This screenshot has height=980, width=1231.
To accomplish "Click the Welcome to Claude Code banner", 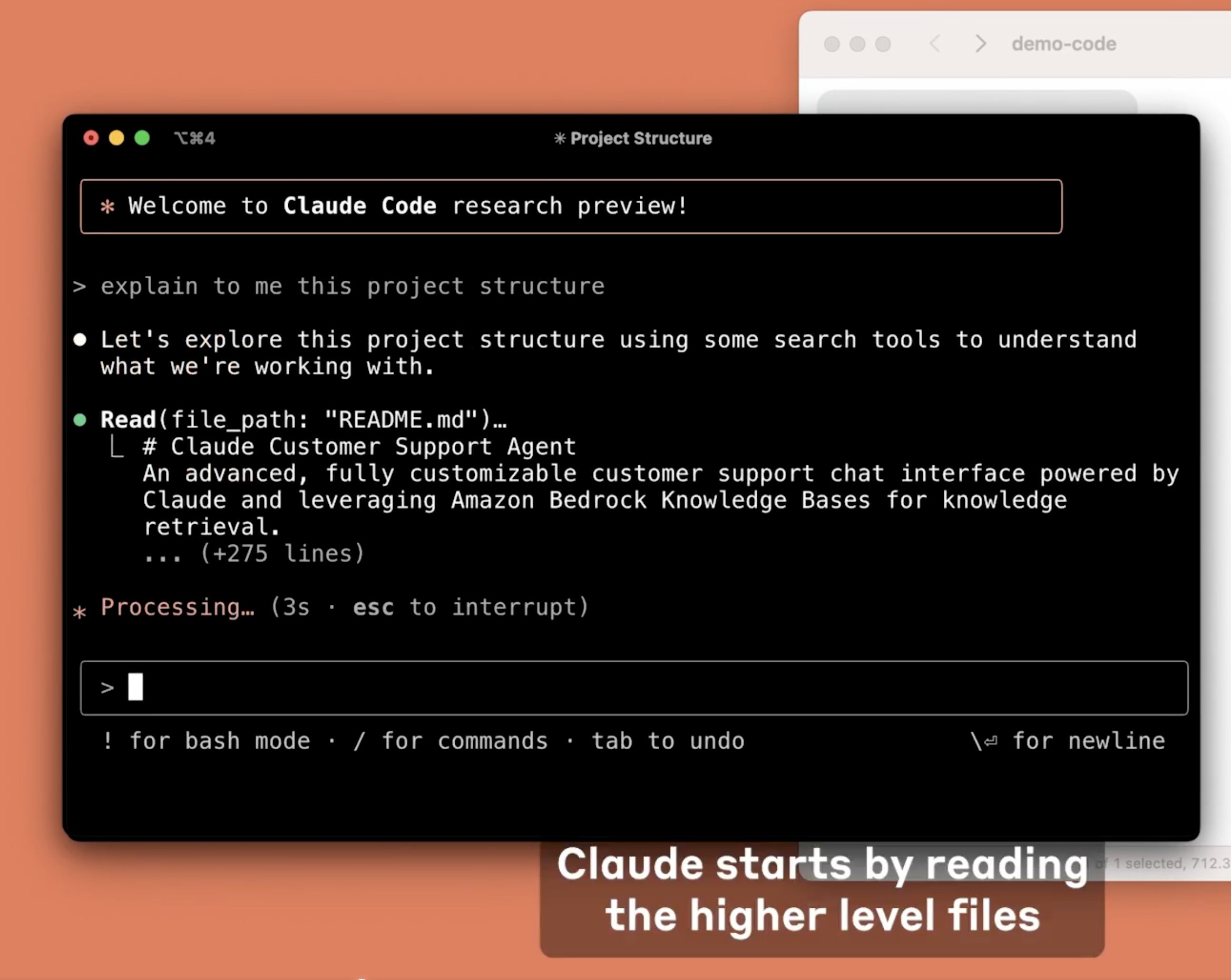I will point(571,207).
